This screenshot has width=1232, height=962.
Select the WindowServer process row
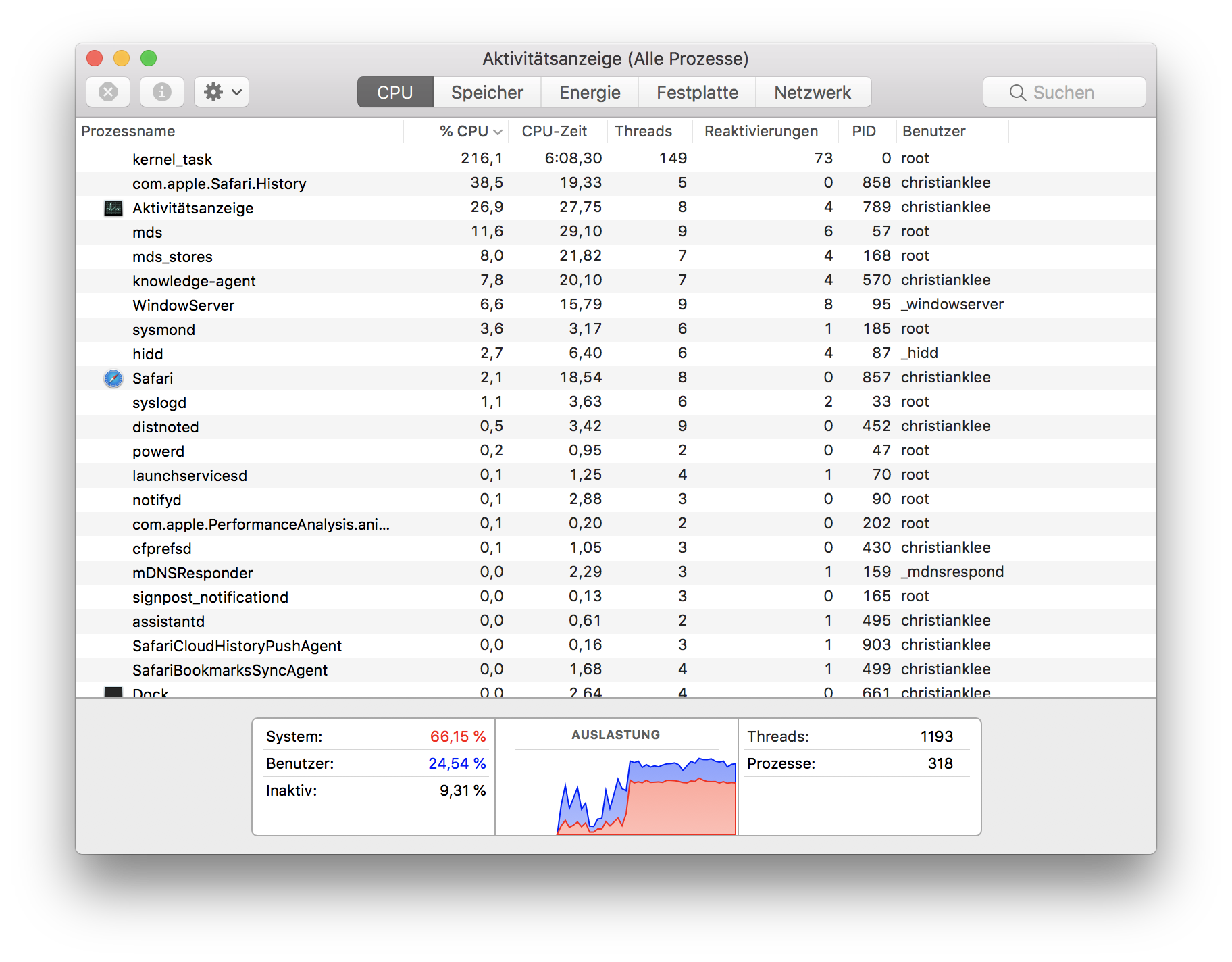(616, 305)
